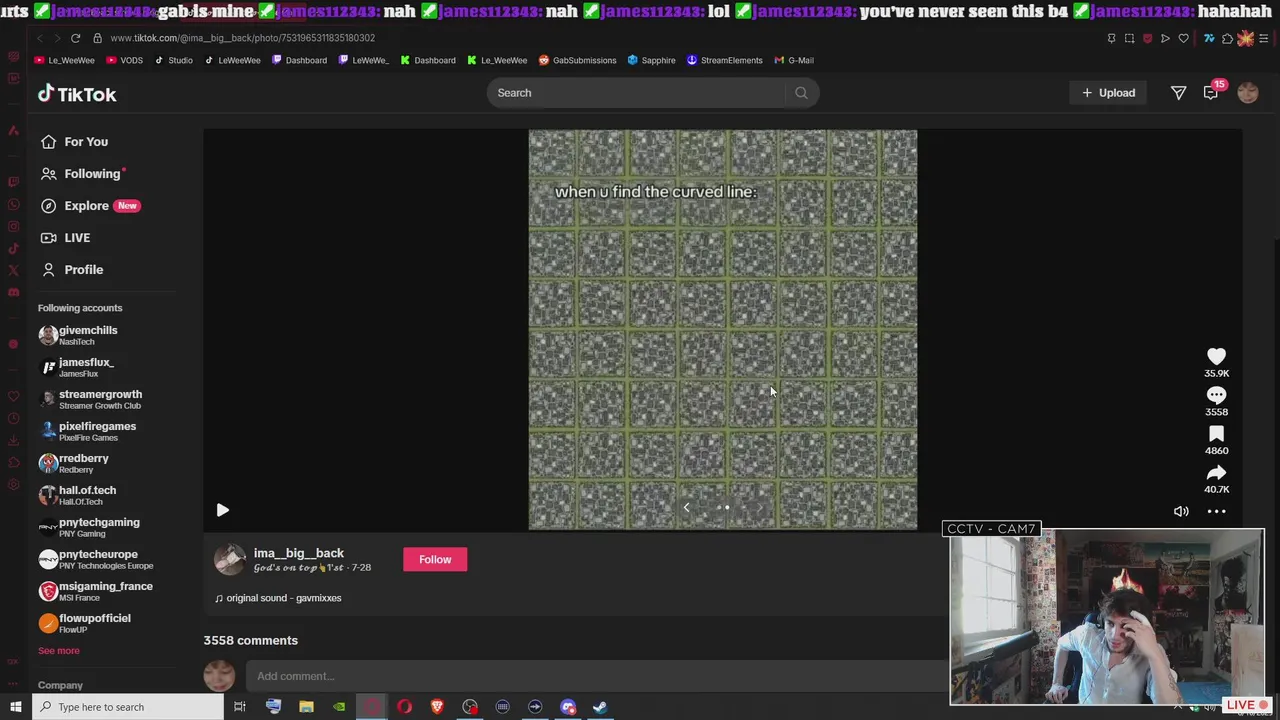Open the GabSubmissions bookmark
Viewport: 1280px width, 720px height.
coord(577,60)
